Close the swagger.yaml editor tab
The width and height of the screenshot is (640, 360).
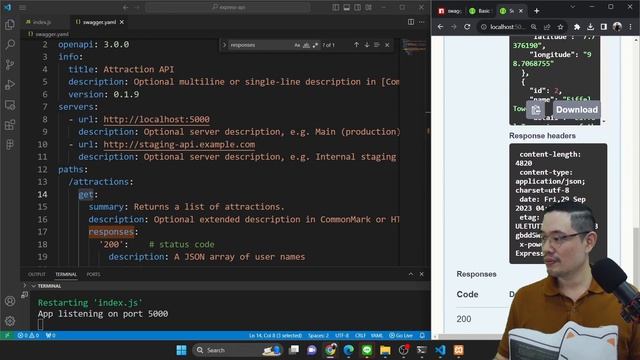122,22
